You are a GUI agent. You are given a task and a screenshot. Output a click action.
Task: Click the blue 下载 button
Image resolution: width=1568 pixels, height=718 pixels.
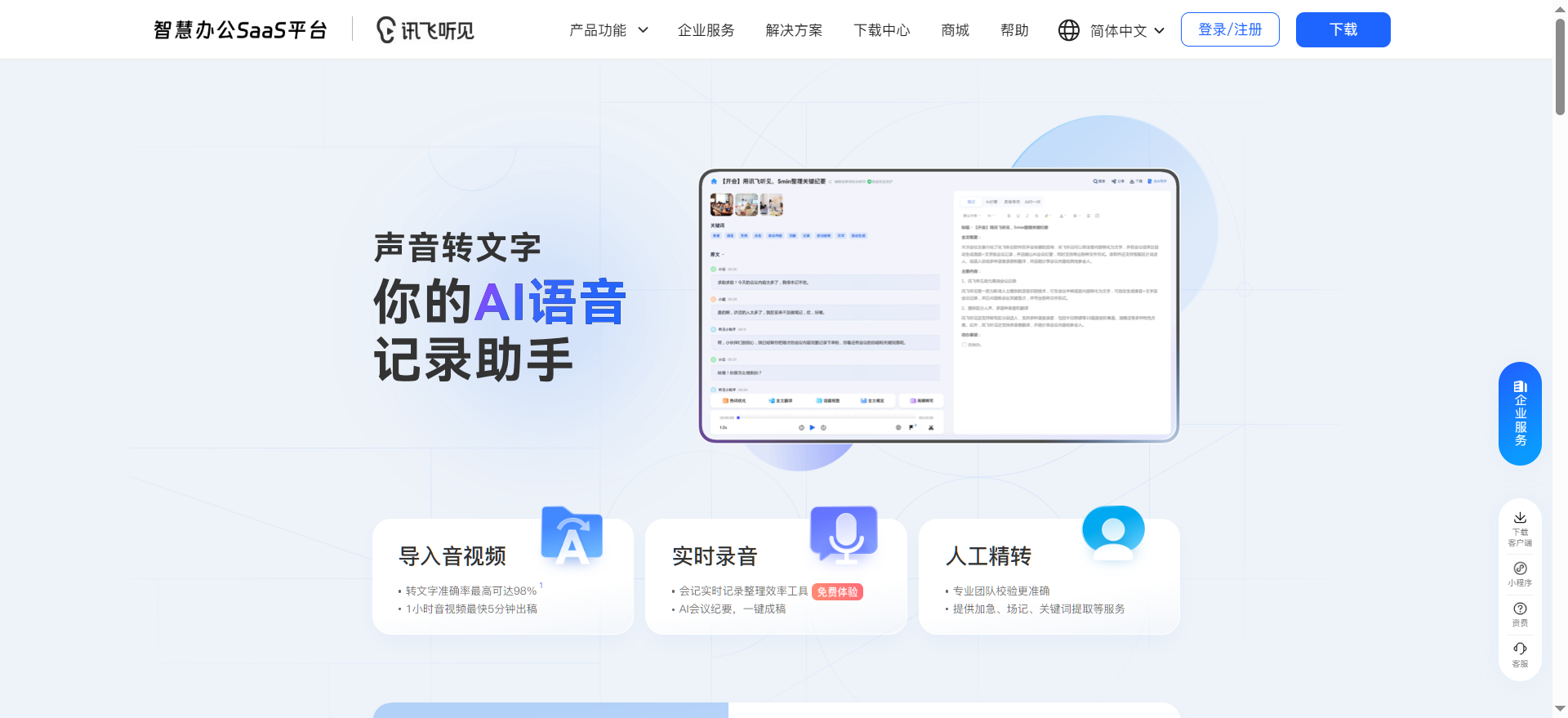point(1343,29)
